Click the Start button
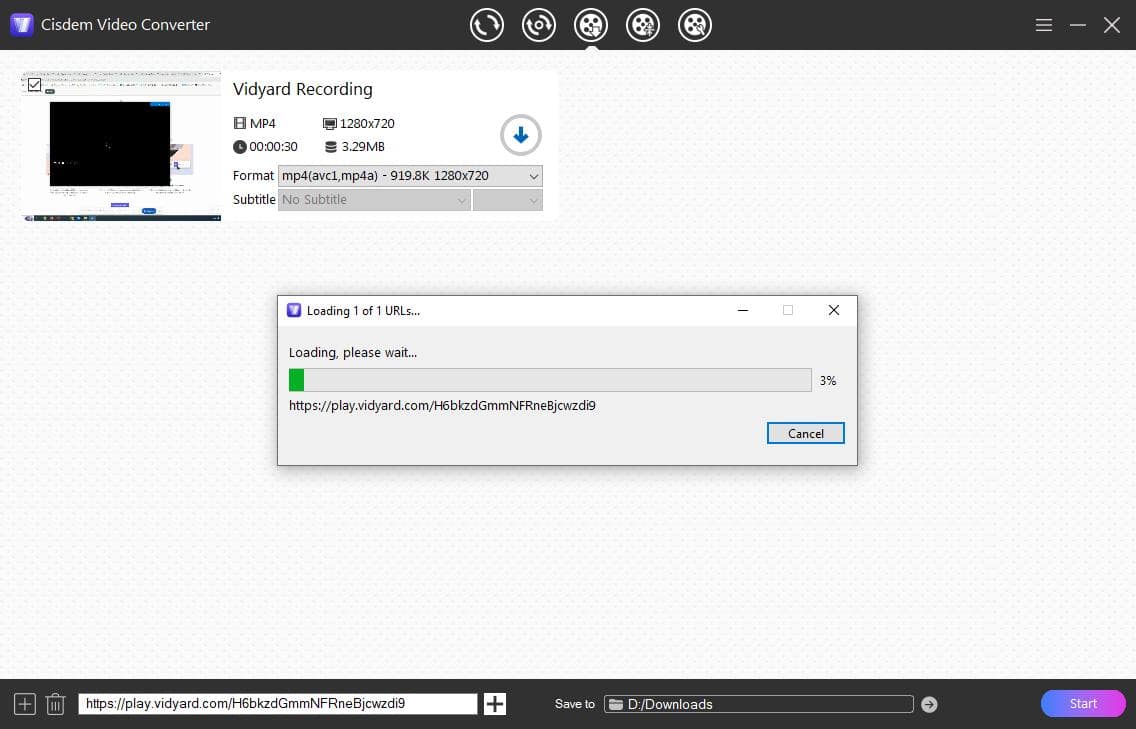 (x=1083, y=704)
